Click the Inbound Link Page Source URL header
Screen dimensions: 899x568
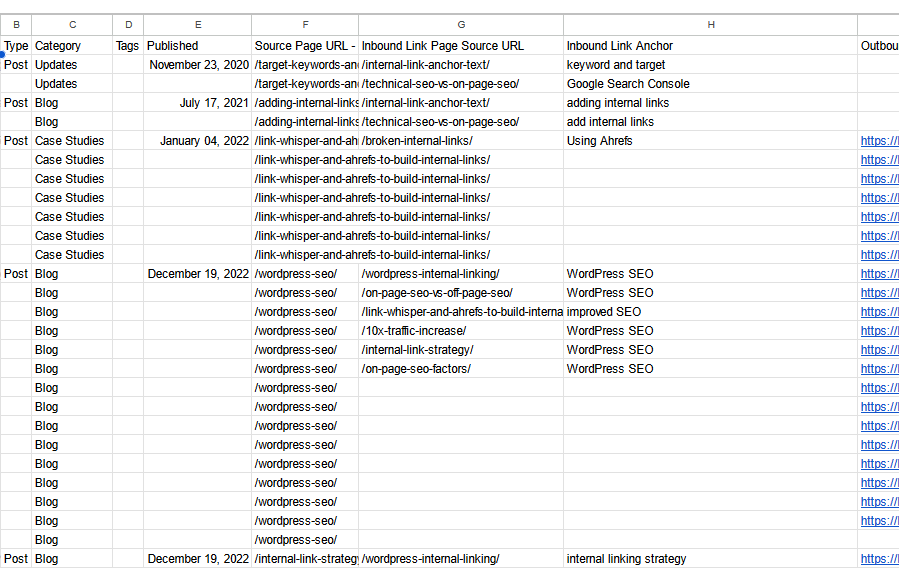(461, 46)
